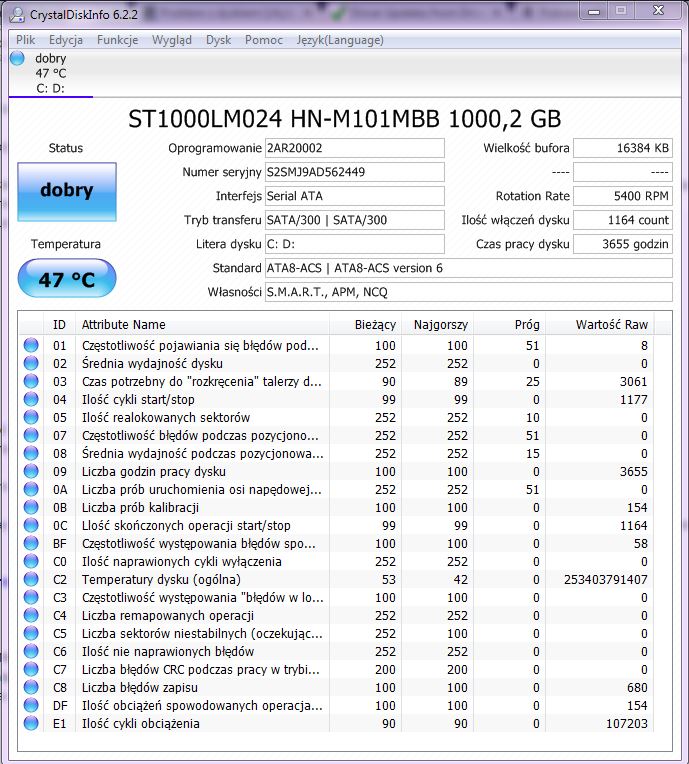
Task: Click the status orb of attribute 01
Action: point(31,345)
